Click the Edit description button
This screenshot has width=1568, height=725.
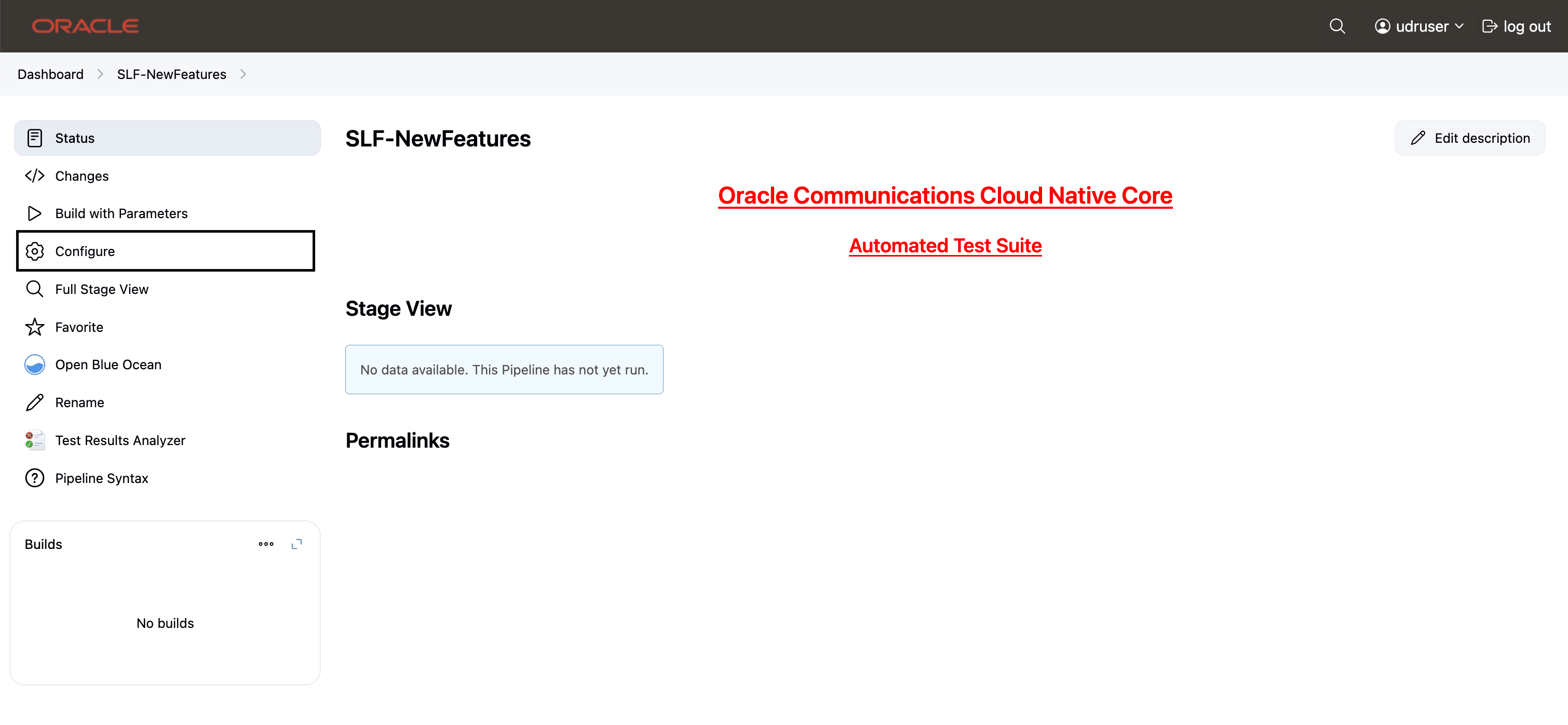click(1469, 138)
